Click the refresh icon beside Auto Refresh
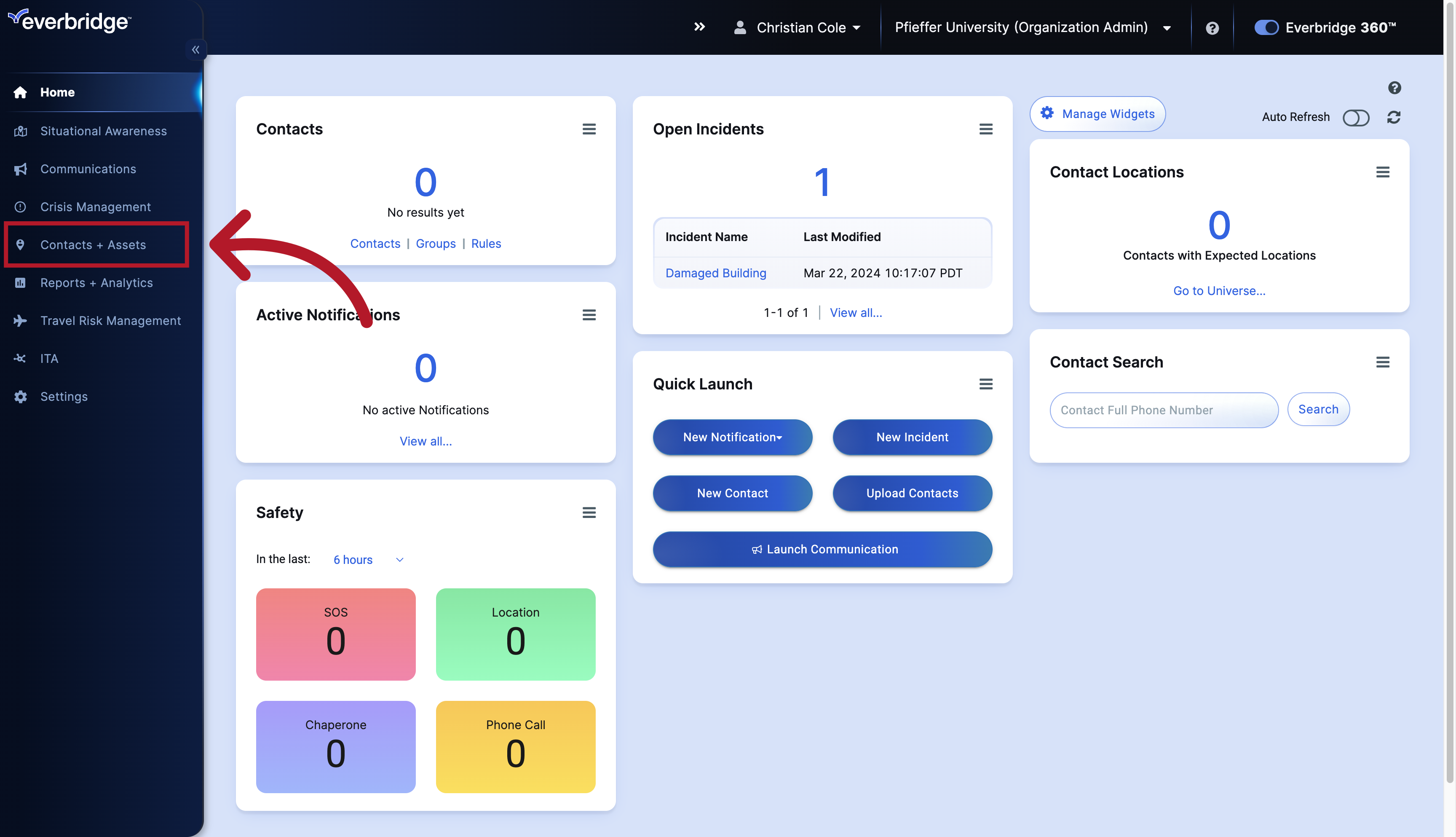 [1394, 117]
